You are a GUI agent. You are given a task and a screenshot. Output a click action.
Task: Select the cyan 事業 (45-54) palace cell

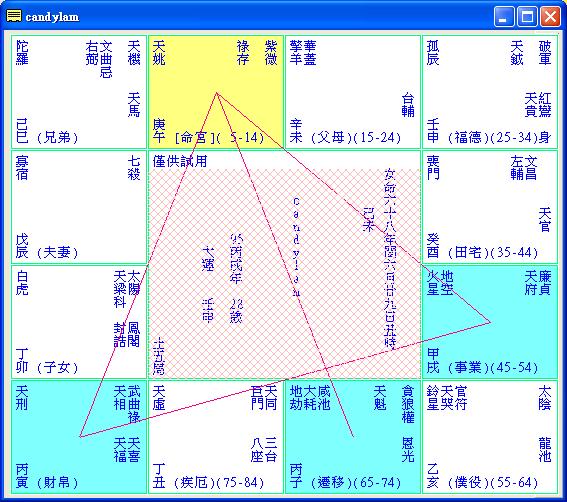click(490, 322)
